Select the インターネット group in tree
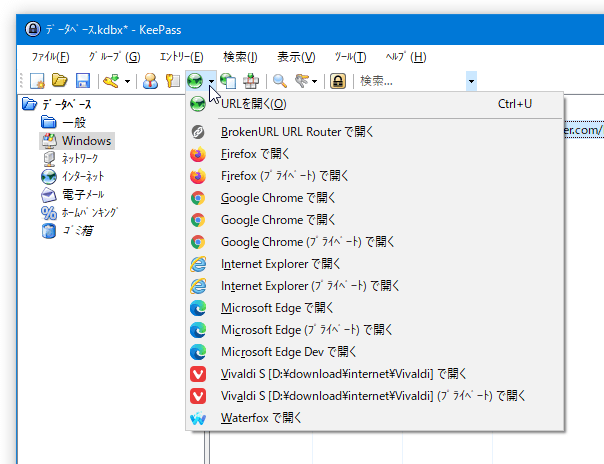Screen dimensions: 604x464 coord(83,176)
